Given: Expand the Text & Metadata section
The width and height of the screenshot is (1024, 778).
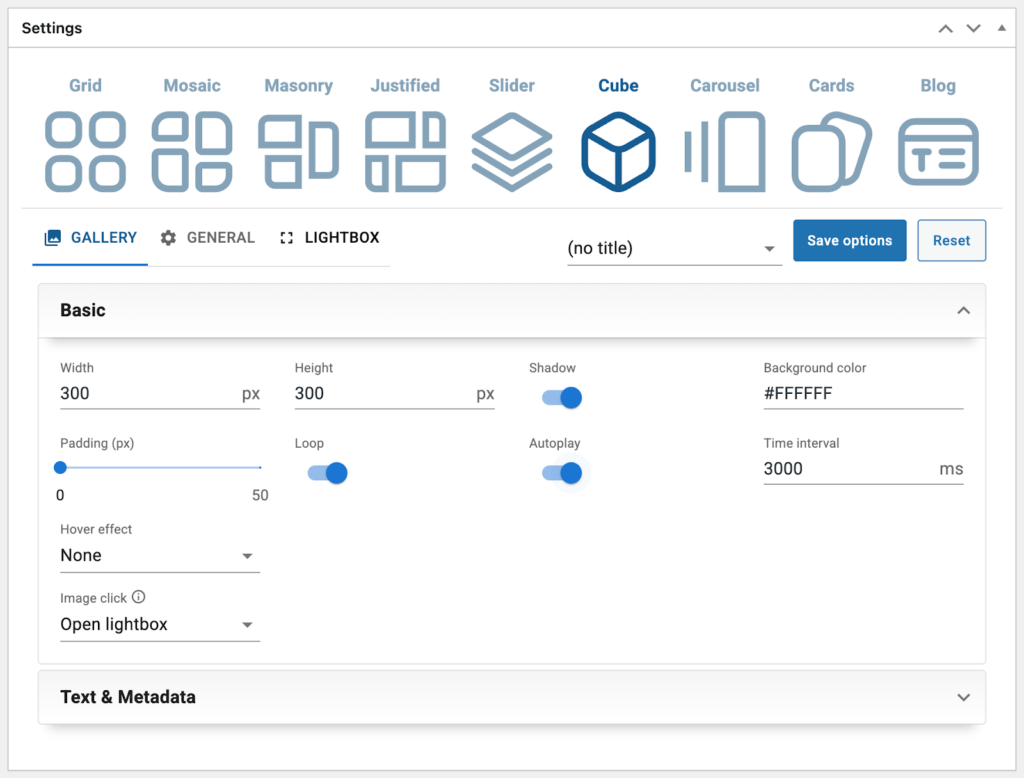Looking at the screenshot, I should click(511, 697).
